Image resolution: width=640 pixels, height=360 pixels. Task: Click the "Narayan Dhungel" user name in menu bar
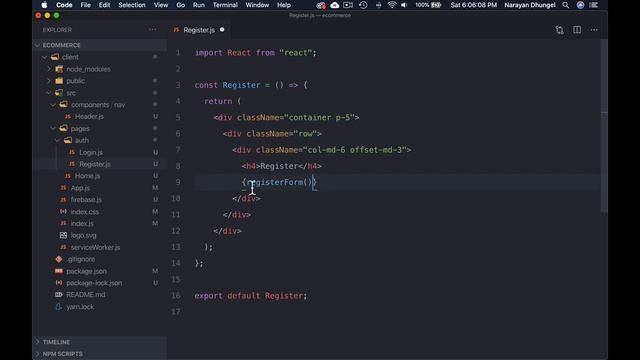tap(529, 5)
